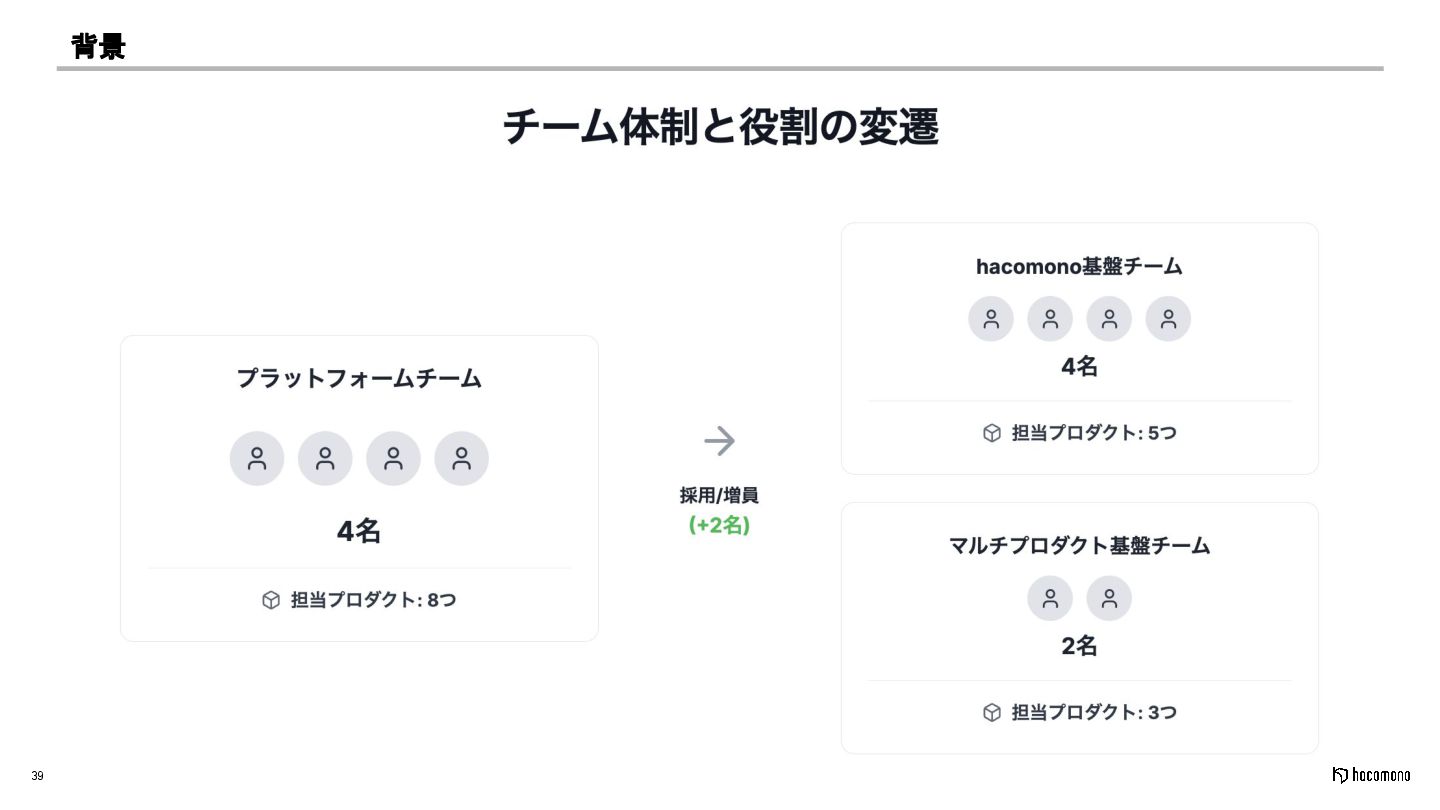Image resolution: width=1440 pixels, height=810 pixels.
Task: Click the second avatar in マルチプロダクト基盤チーム
Action: point(1109,598)
